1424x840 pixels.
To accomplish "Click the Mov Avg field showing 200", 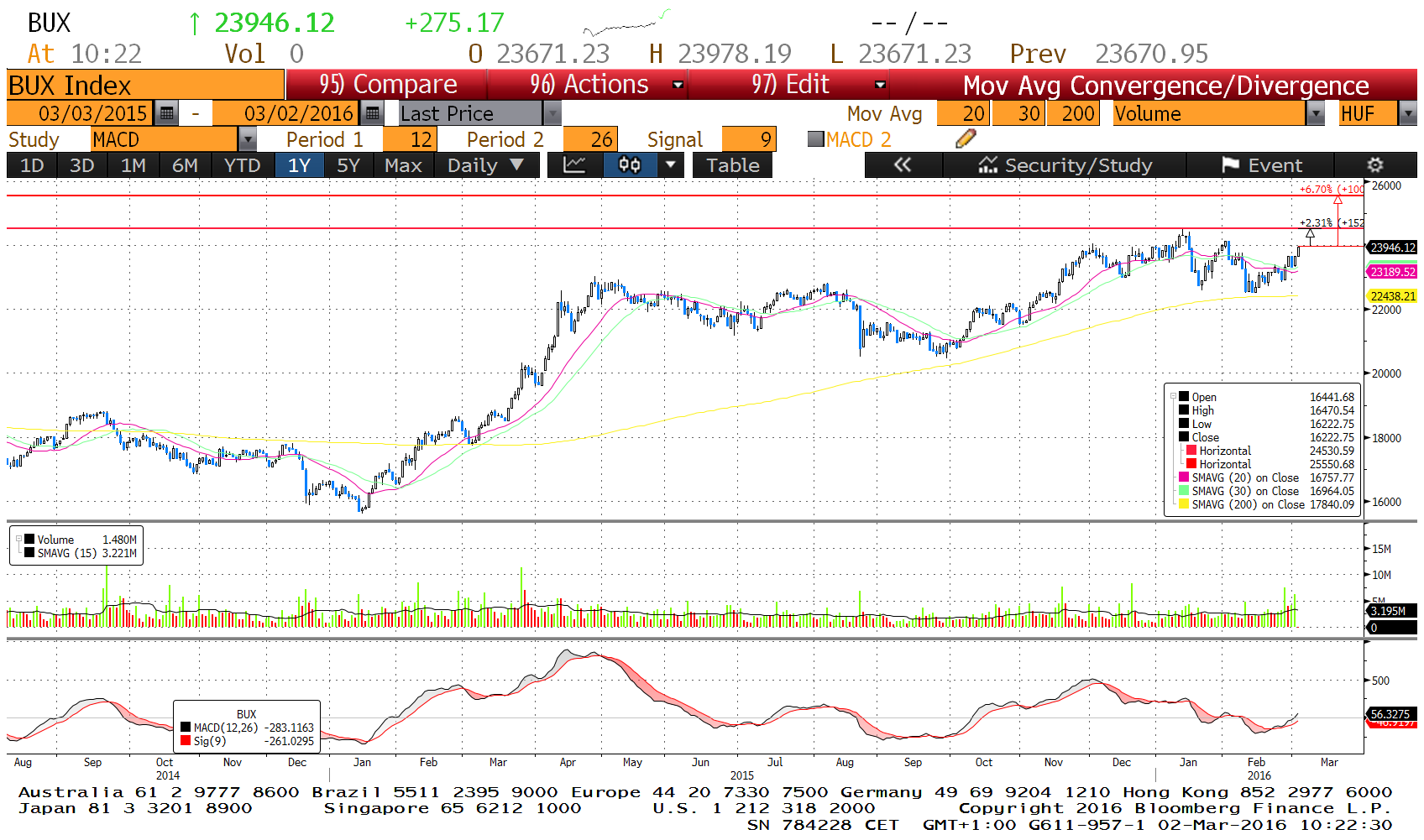I will click(1073, 113).
